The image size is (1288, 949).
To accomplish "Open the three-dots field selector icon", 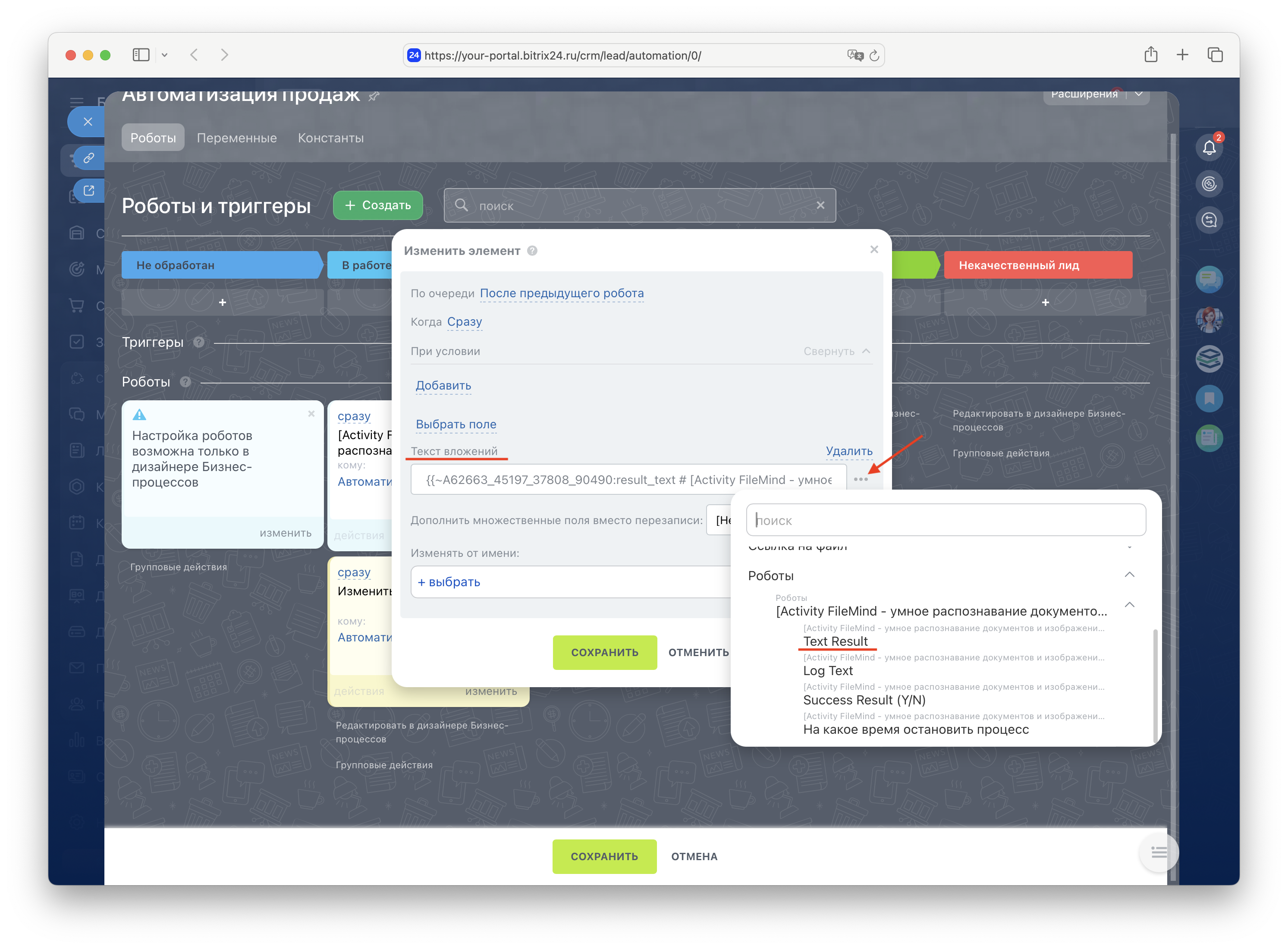I will point(860,479).
